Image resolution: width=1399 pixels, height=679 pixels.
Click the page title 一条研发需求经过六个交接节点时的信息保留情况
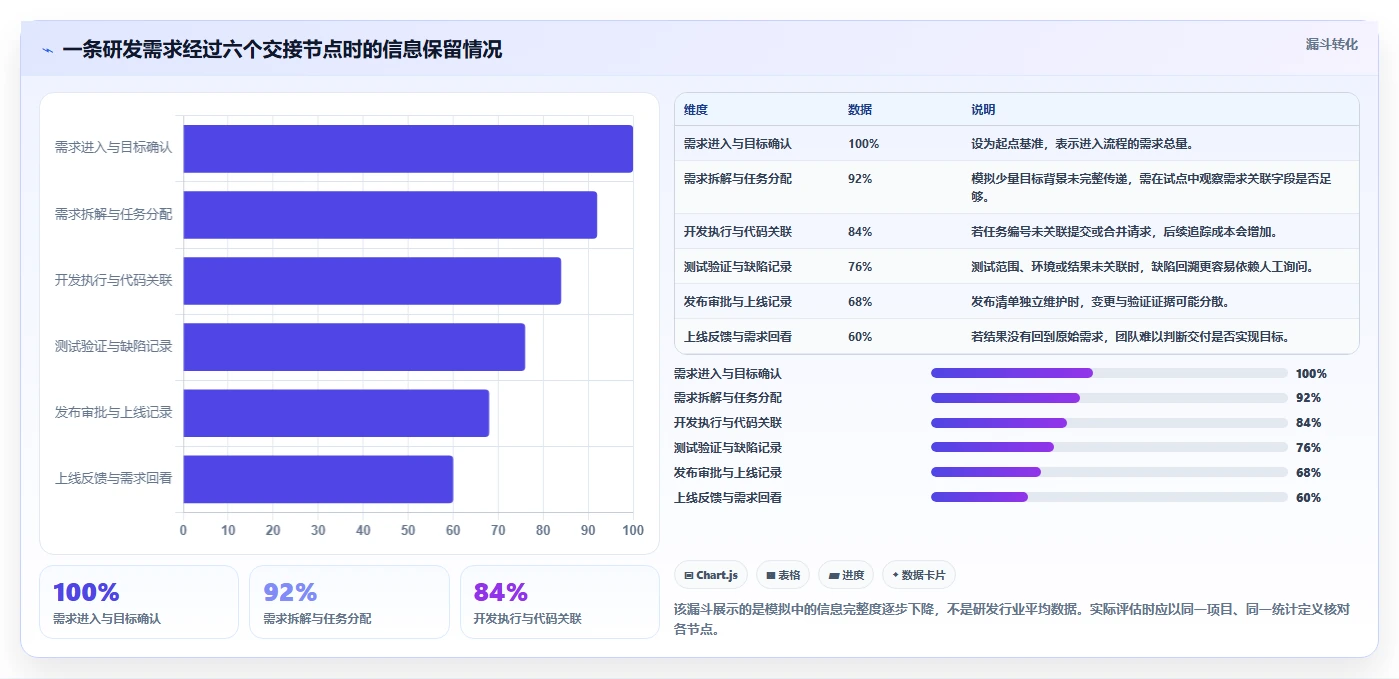click(x=282, y=50)
